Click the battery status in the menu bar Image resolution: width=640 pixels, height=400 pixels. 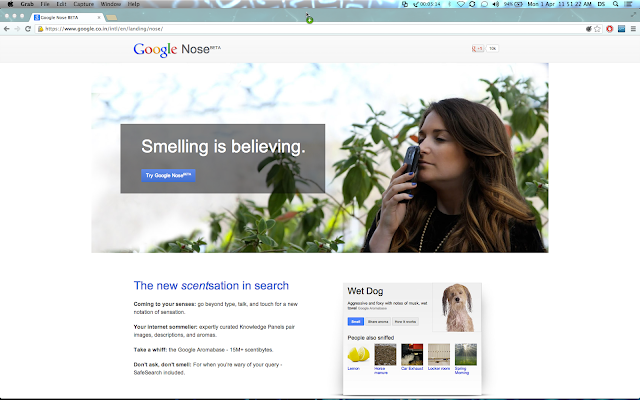pos(513,4)
